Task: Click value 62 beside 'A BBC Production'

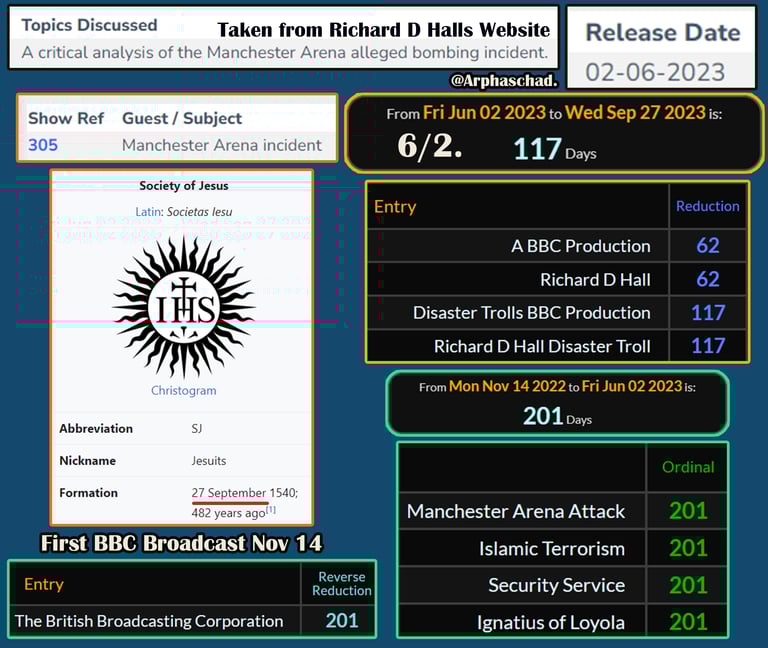Action: point(708,246)
